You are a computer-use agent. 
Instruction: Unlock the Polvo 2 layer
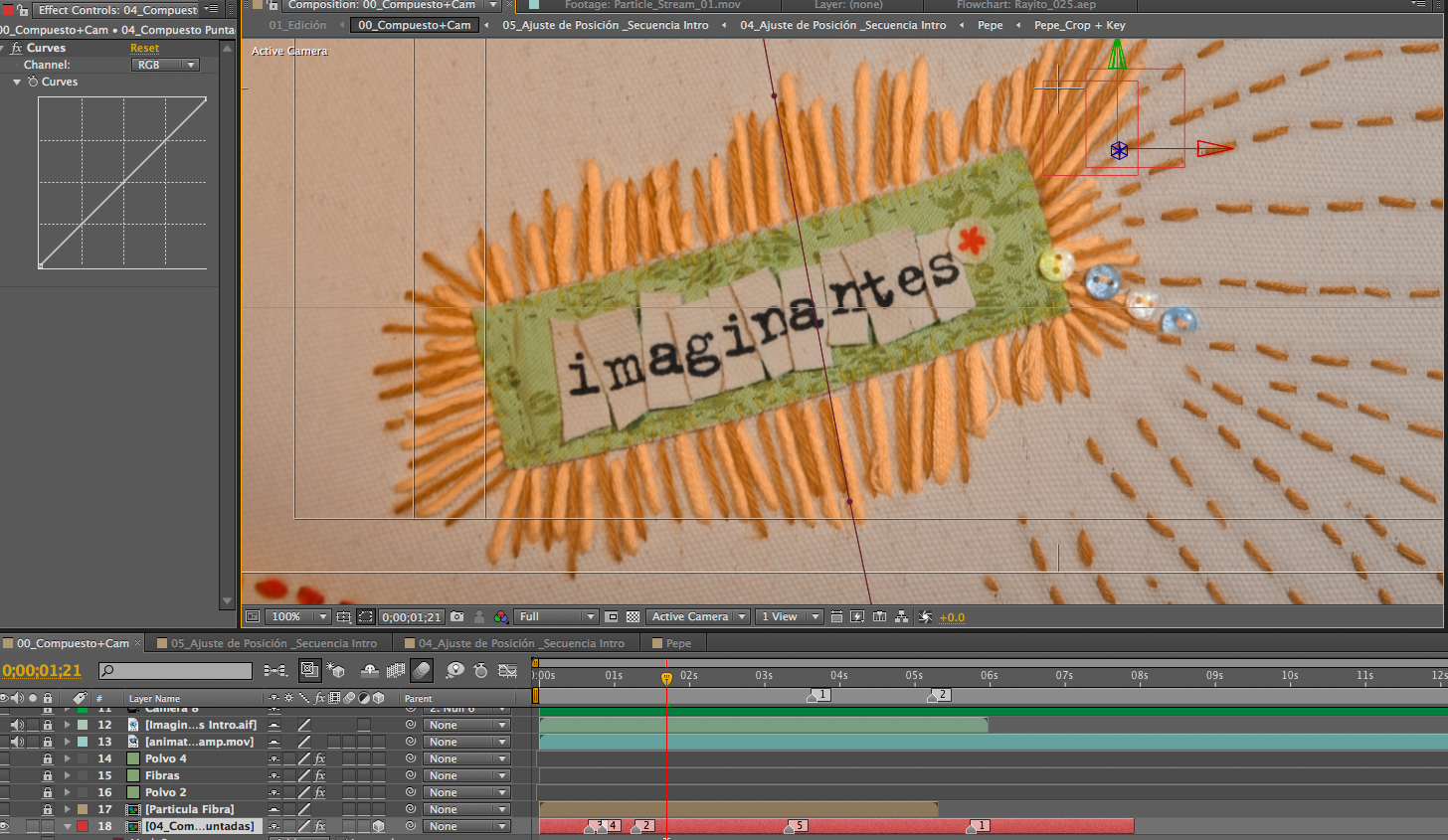pyautogui.click(x=47, y=792)
